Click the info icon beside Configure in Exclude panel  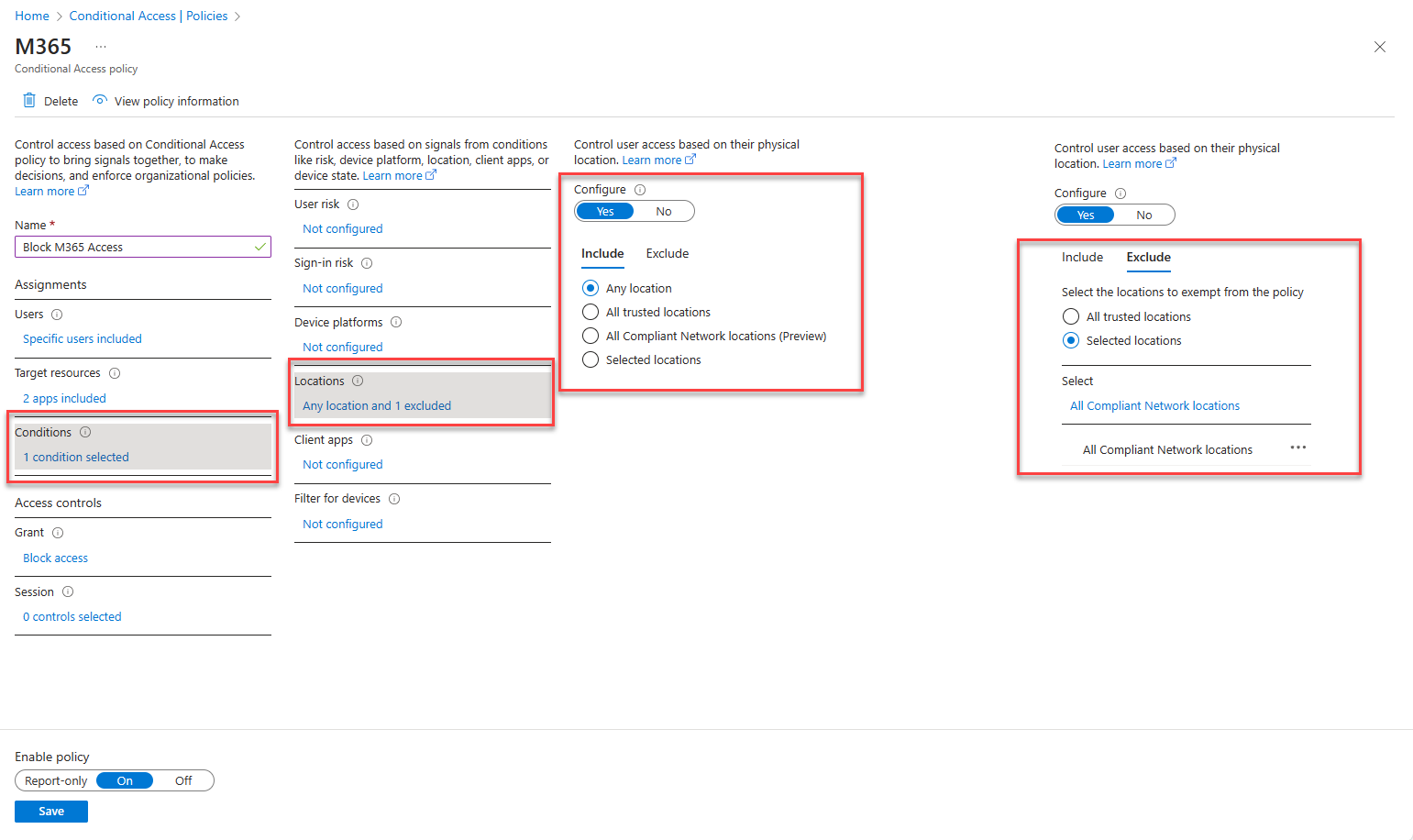pos(1120,193)
